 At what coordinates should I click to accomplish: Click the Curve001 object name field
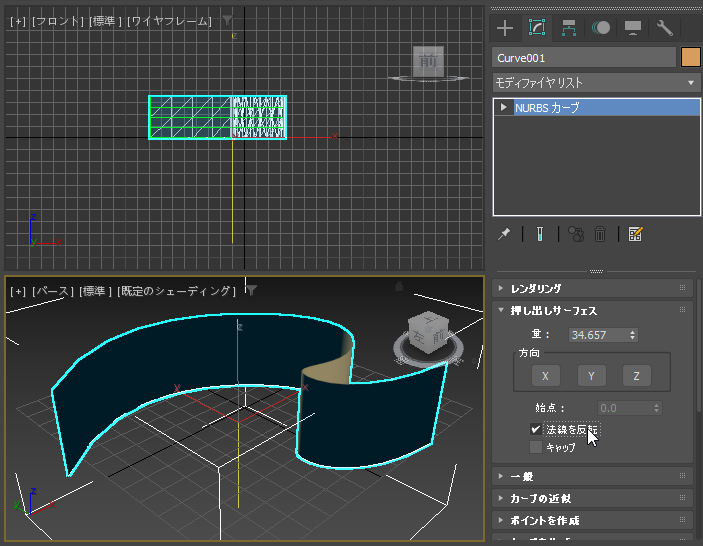(584, 58)
